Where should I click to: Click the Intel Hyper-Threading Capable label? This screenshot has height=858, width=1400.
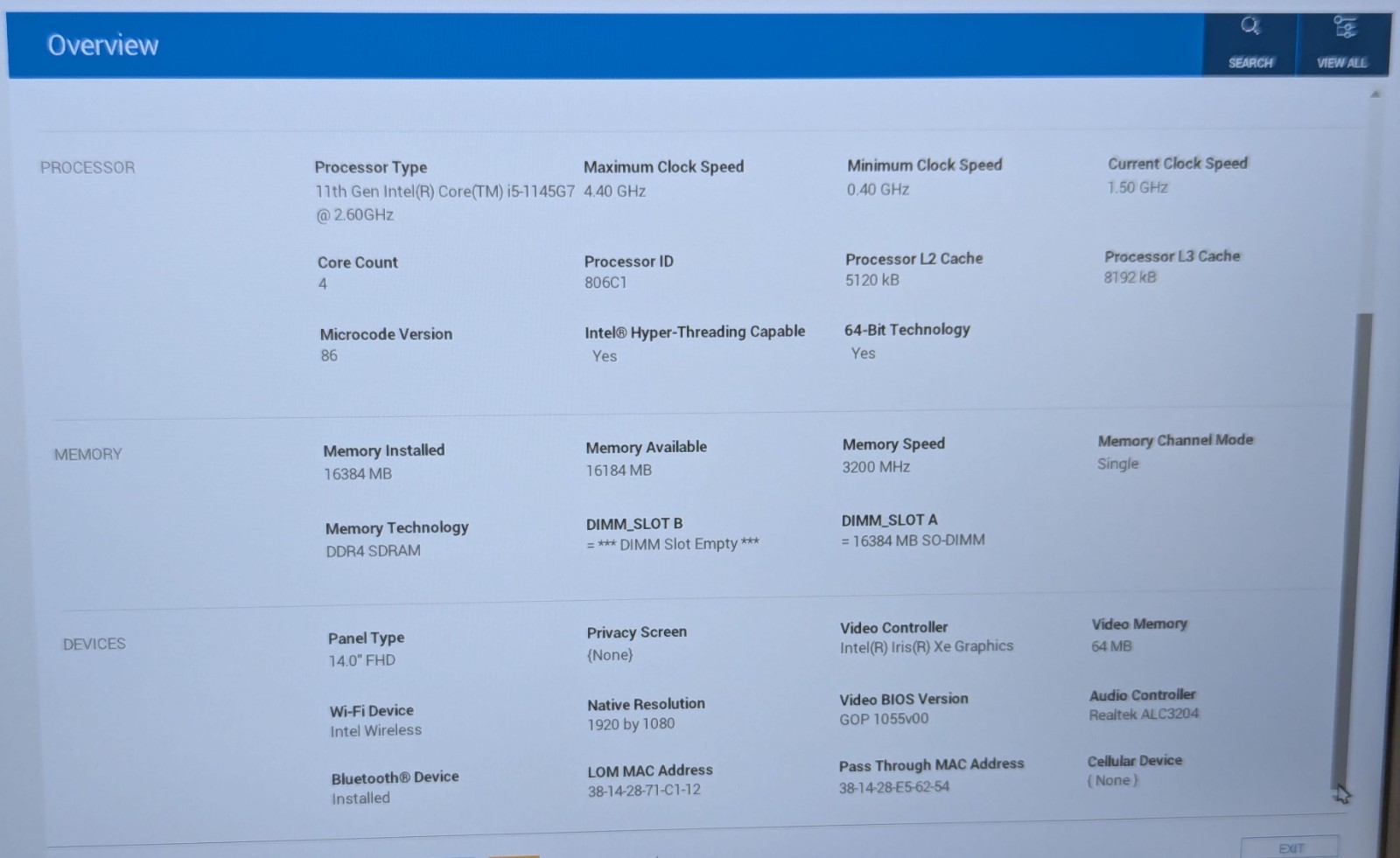tap(695, 331)
